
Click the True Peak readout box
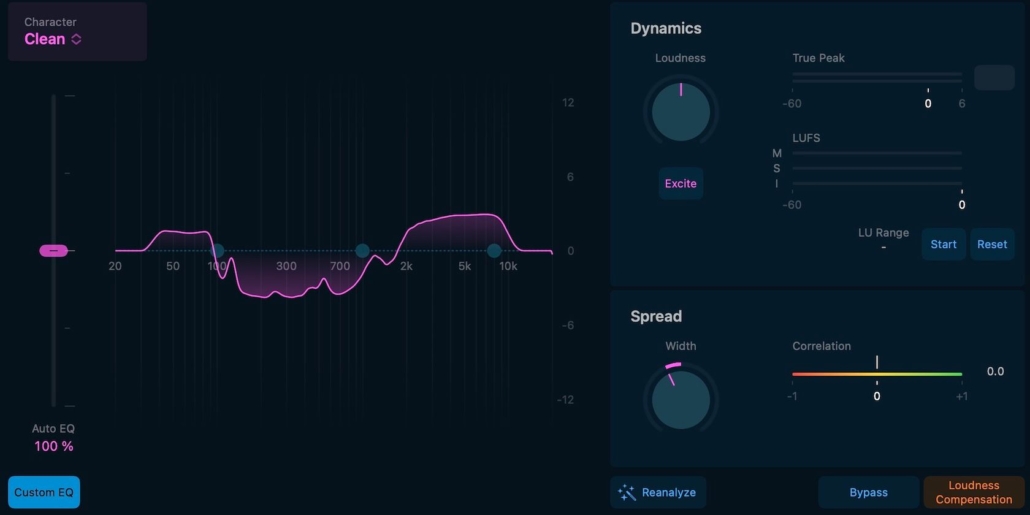pos(994,78)
